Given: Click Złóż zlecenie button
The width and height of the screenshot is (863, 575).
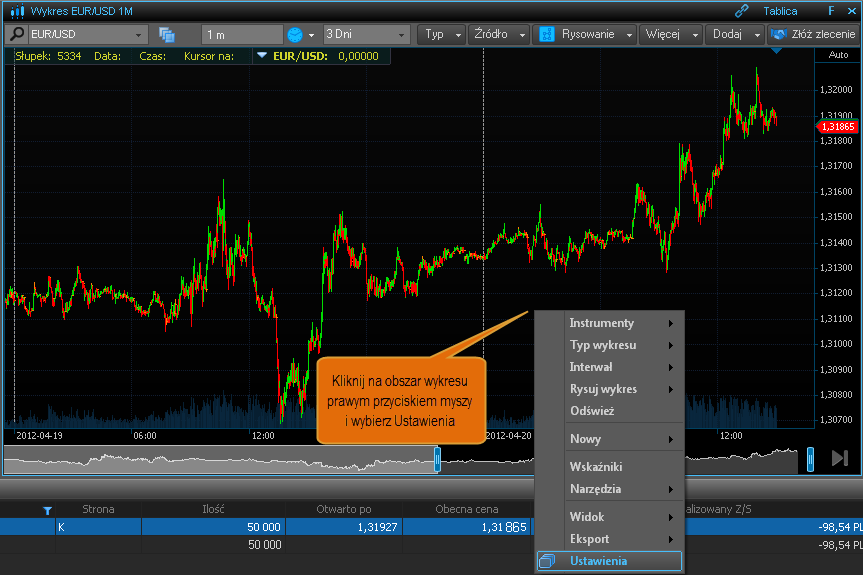Looking at the screenshot, I should pyautogui.click(x=813, y=35).
